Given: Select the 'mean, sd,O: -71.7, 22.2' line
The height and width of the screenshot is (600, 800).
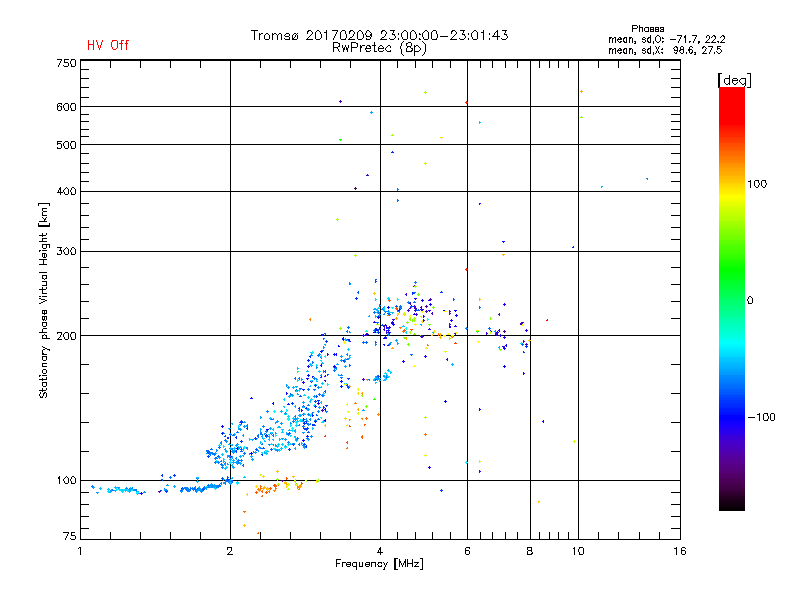Looking at the screenshot, I should [666, 39].
